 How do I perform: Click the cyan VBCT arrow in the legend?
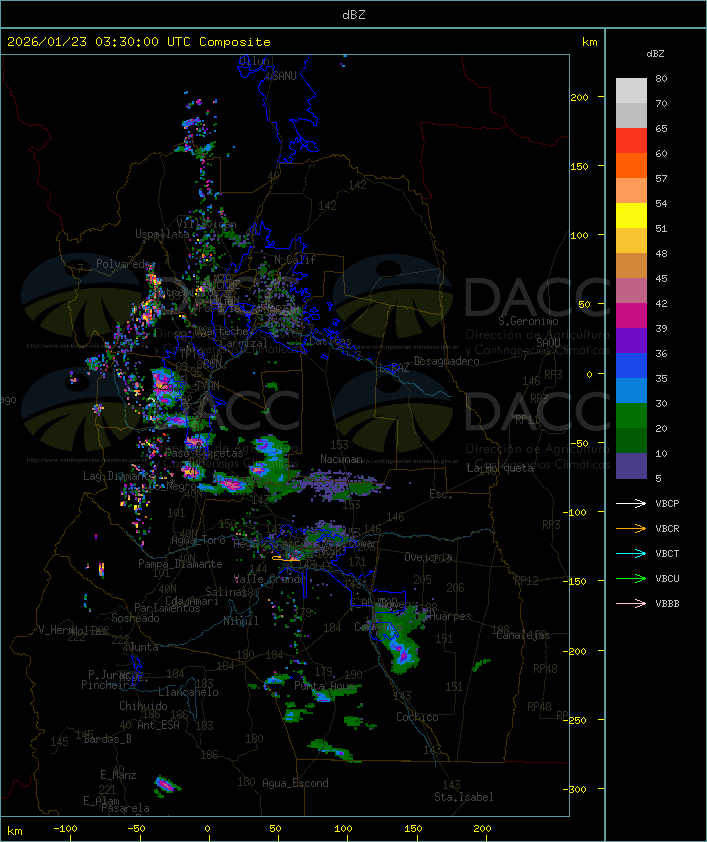[632, 553]
